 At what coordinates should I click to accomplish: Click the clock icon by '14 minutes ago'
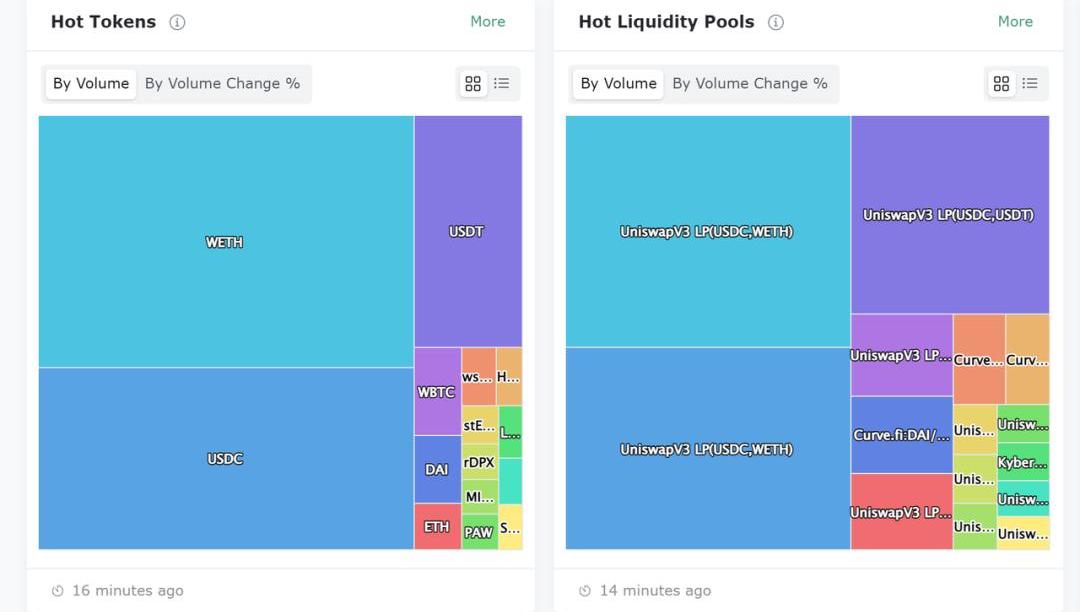(x=585, y=591)
